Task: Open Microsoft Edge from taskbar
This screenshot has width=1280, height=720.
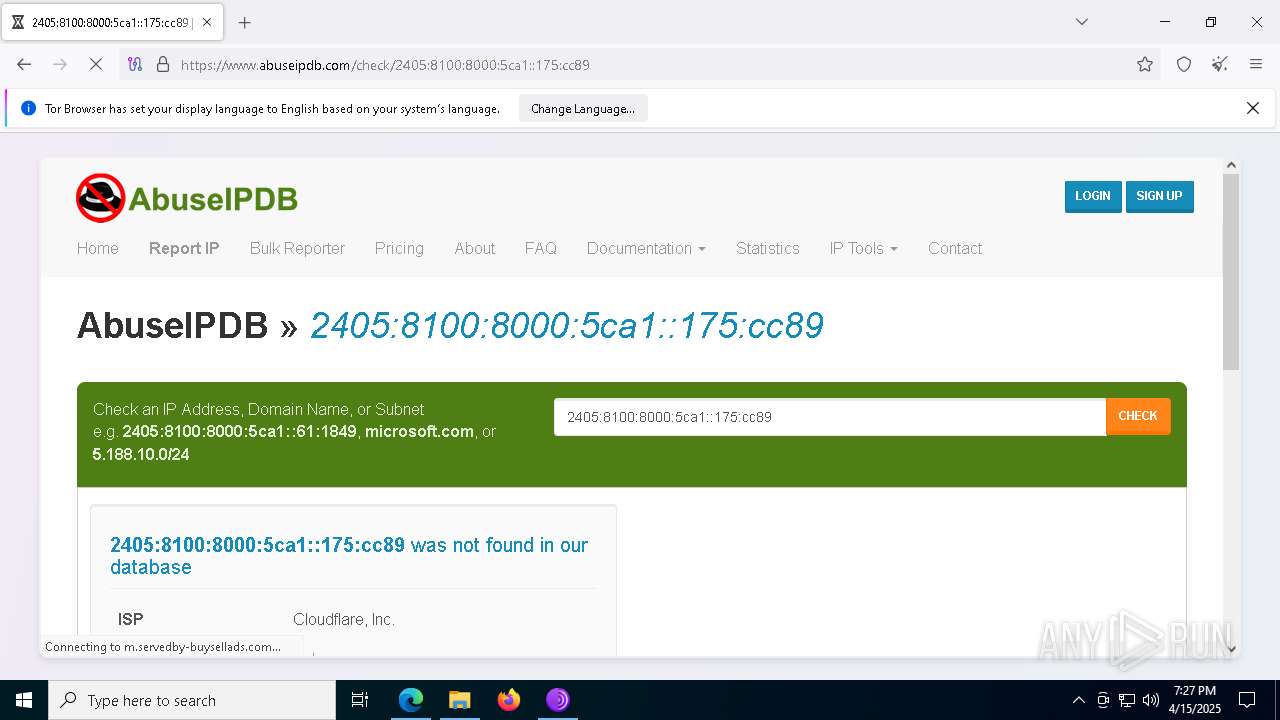Action: 411,700
